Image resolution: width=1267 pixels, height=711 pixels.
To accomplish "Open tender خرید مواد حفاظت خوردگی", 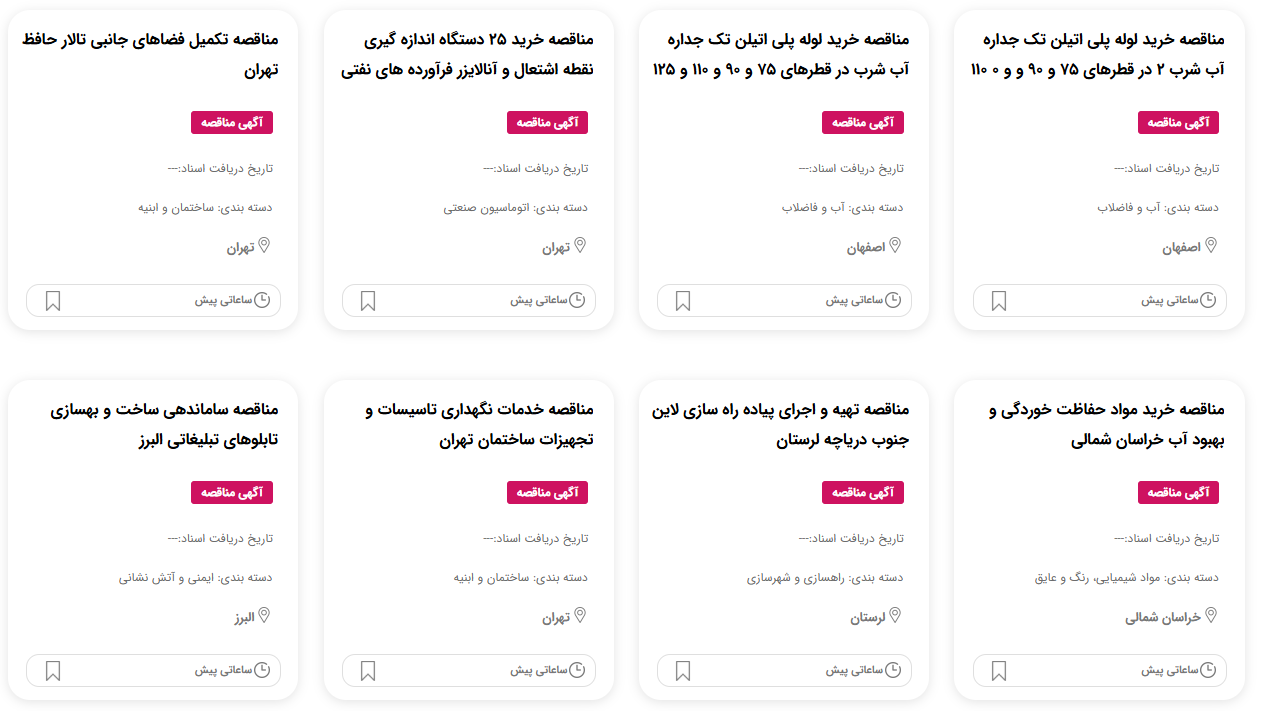I will point(1106,425).
